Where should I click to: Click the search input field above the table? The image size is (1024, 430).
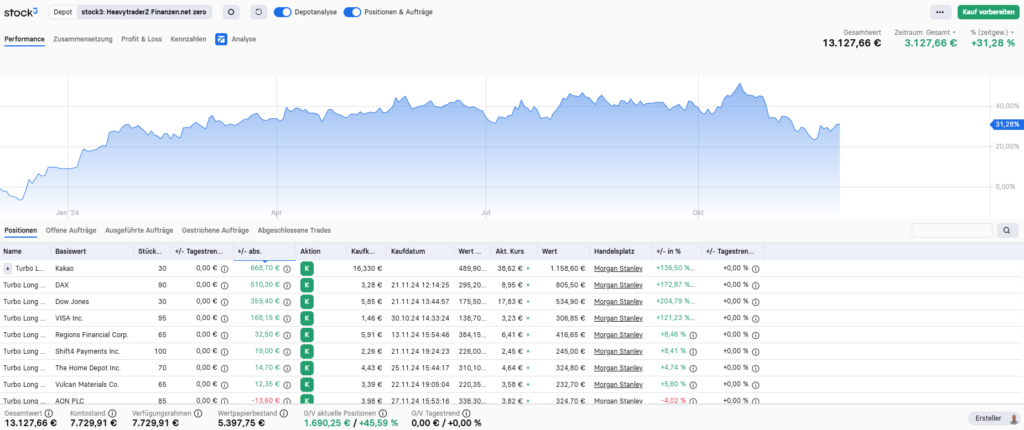pos(952,230)
